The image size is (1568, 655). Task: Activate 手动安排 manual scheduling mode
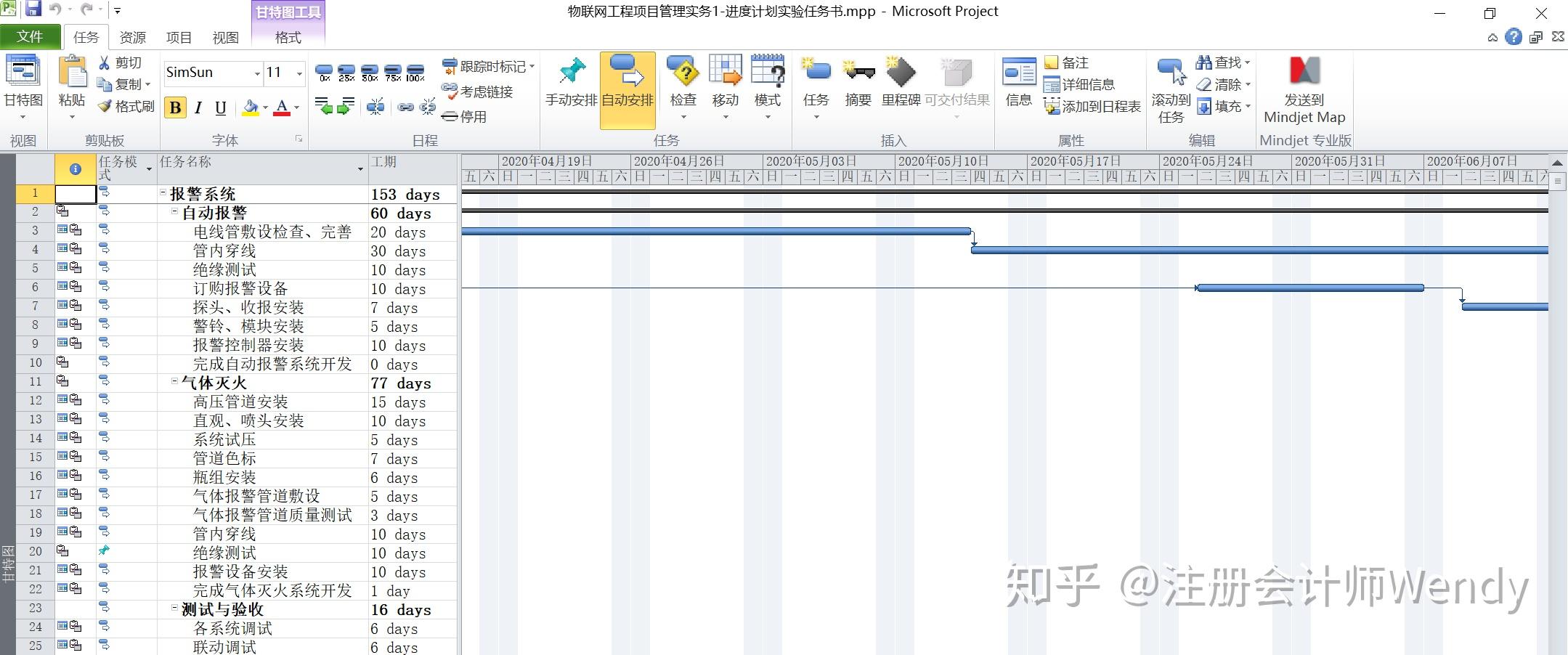point(571,87)
